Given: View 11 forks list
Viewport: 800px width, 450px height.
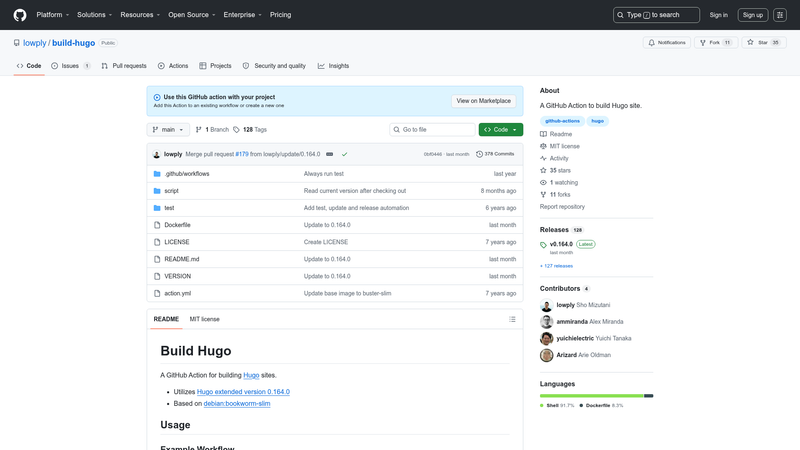Looking at the screenshot, I should tap(560, 195).
